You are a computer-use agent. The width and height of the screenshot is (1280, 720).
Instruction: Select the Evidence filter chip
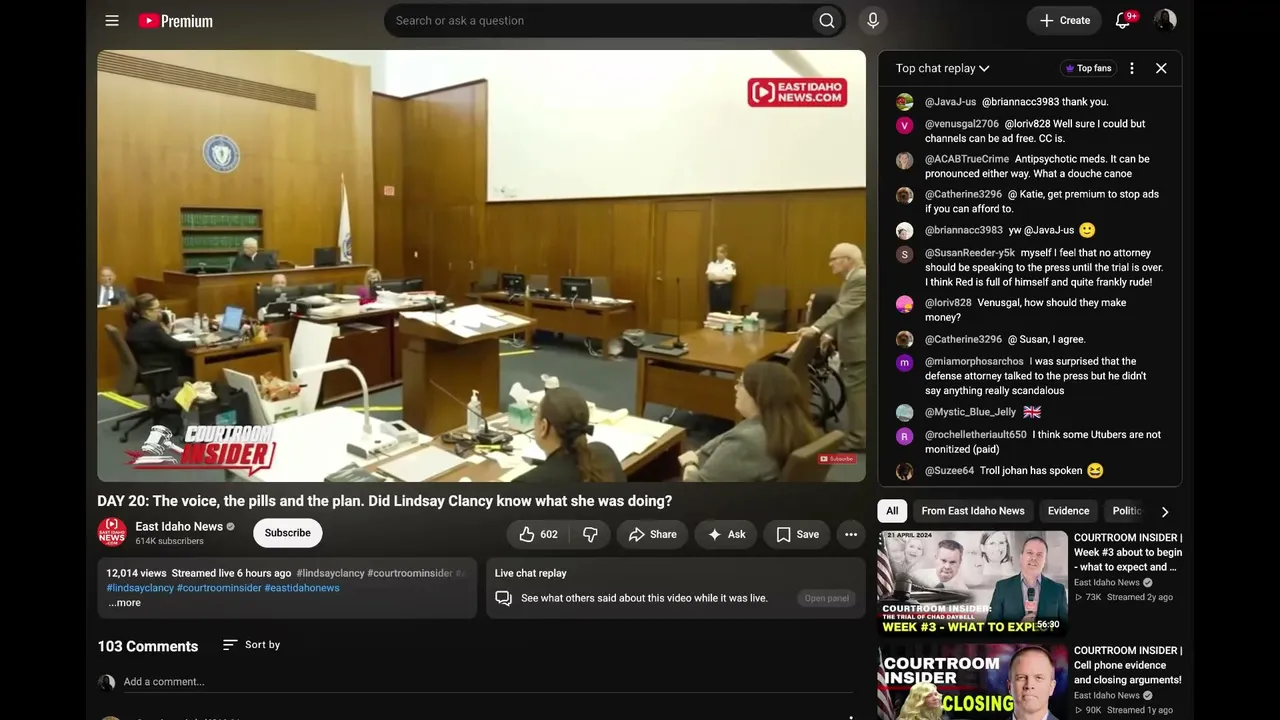coord(1068,511)
